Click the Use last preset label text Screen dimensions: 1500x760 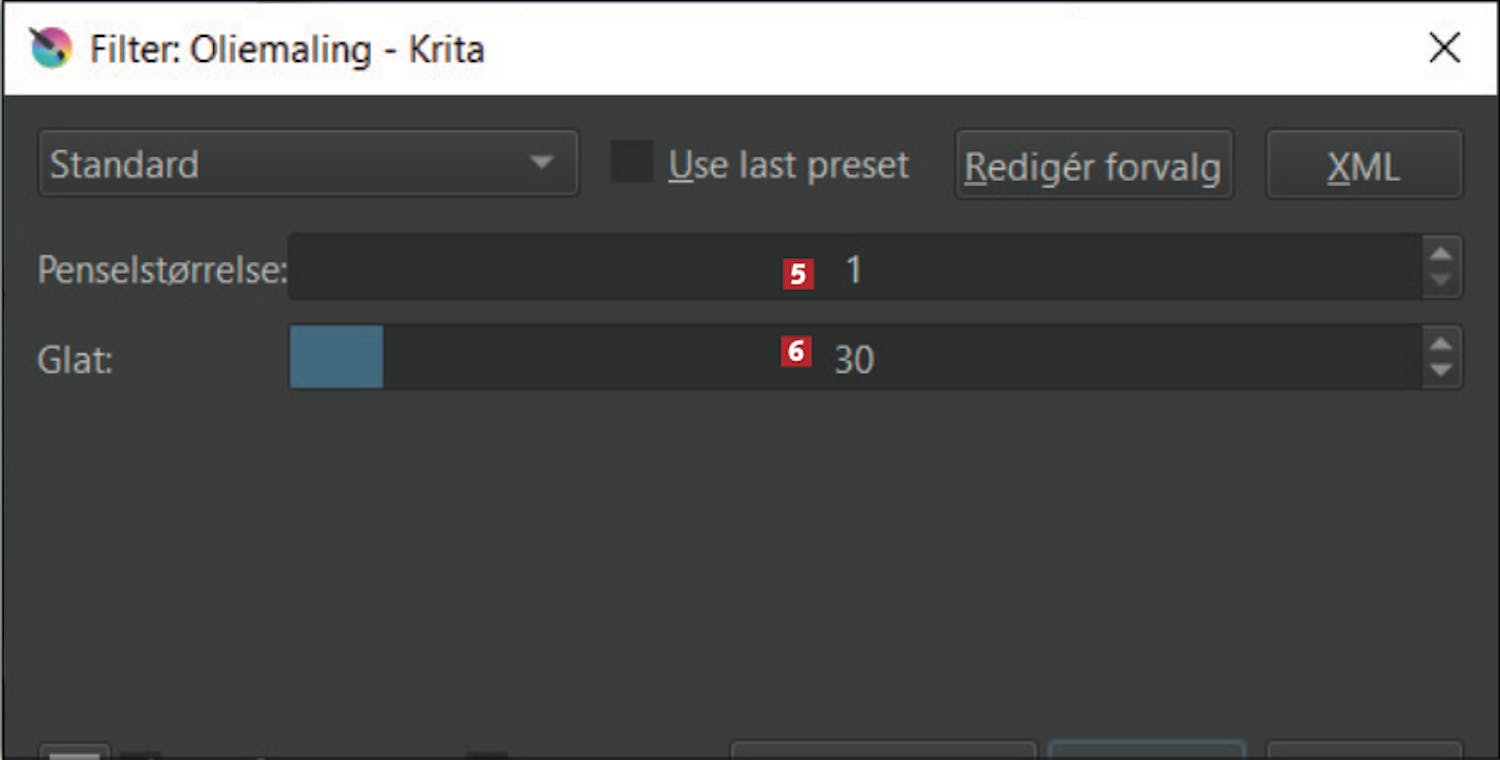(789, 165)
